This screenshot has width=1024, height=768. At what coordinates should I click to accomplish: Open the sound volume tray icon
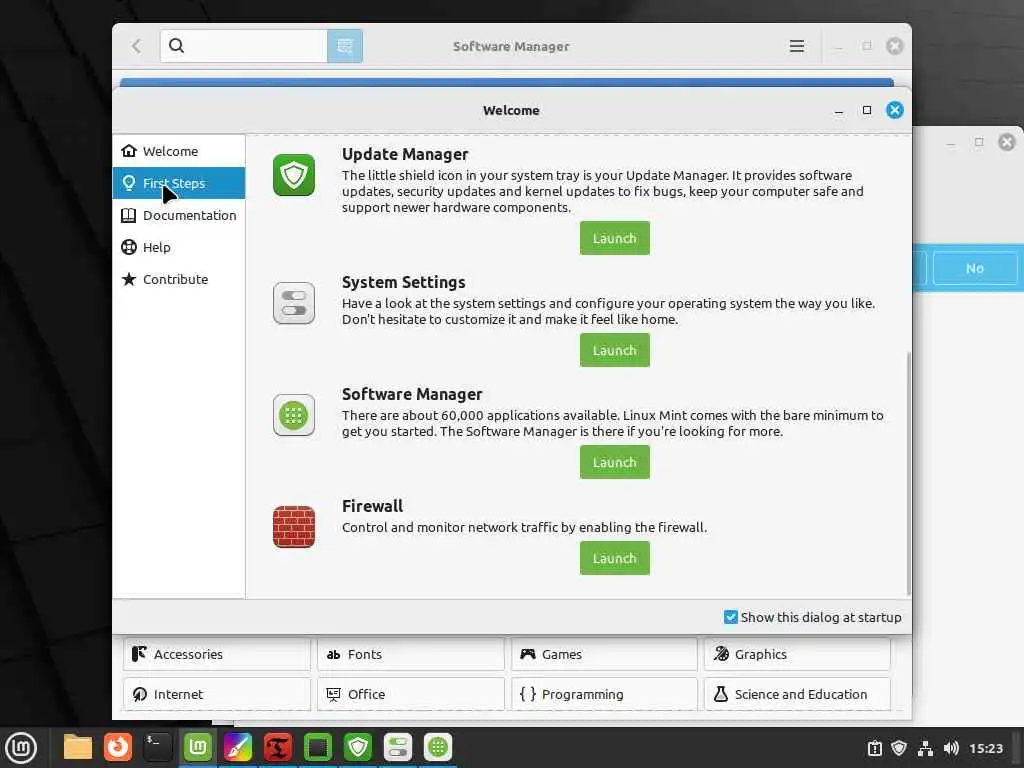coord(951,748)
